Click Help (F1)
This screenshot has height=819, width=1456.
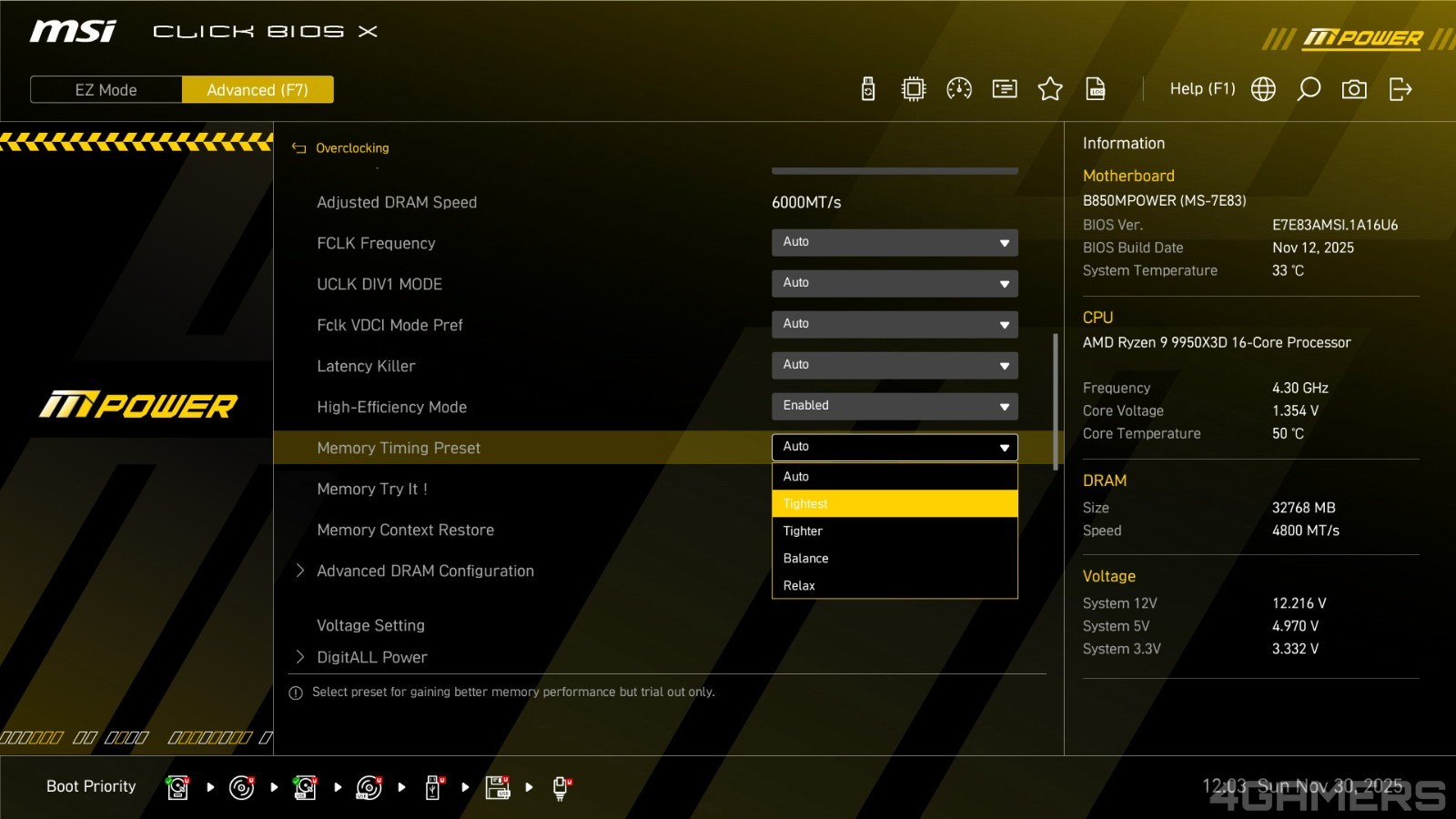pyautogui.click(x=1202, y=89)
